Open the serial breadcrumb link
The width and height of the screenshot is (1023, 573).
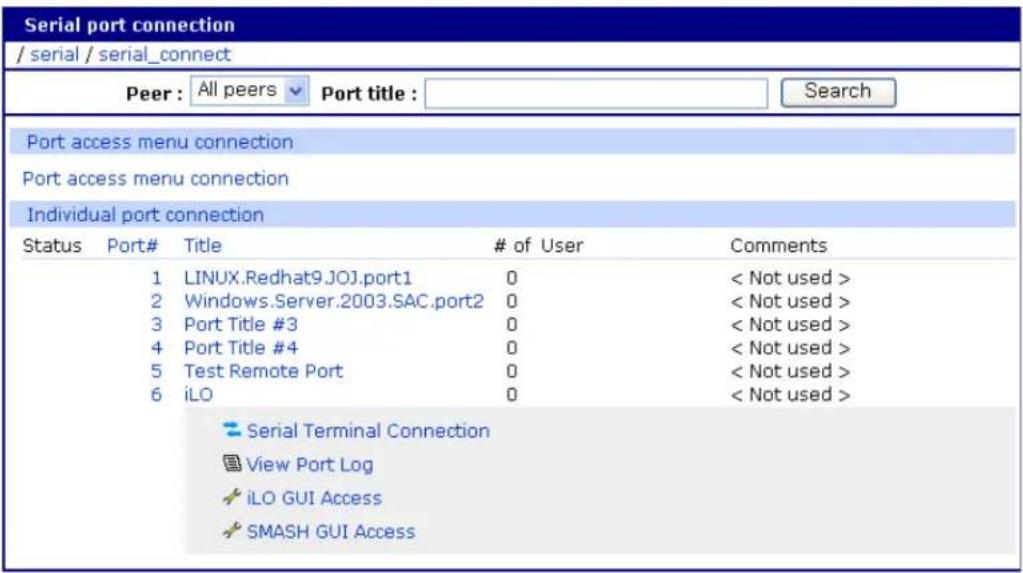[54, 54]
